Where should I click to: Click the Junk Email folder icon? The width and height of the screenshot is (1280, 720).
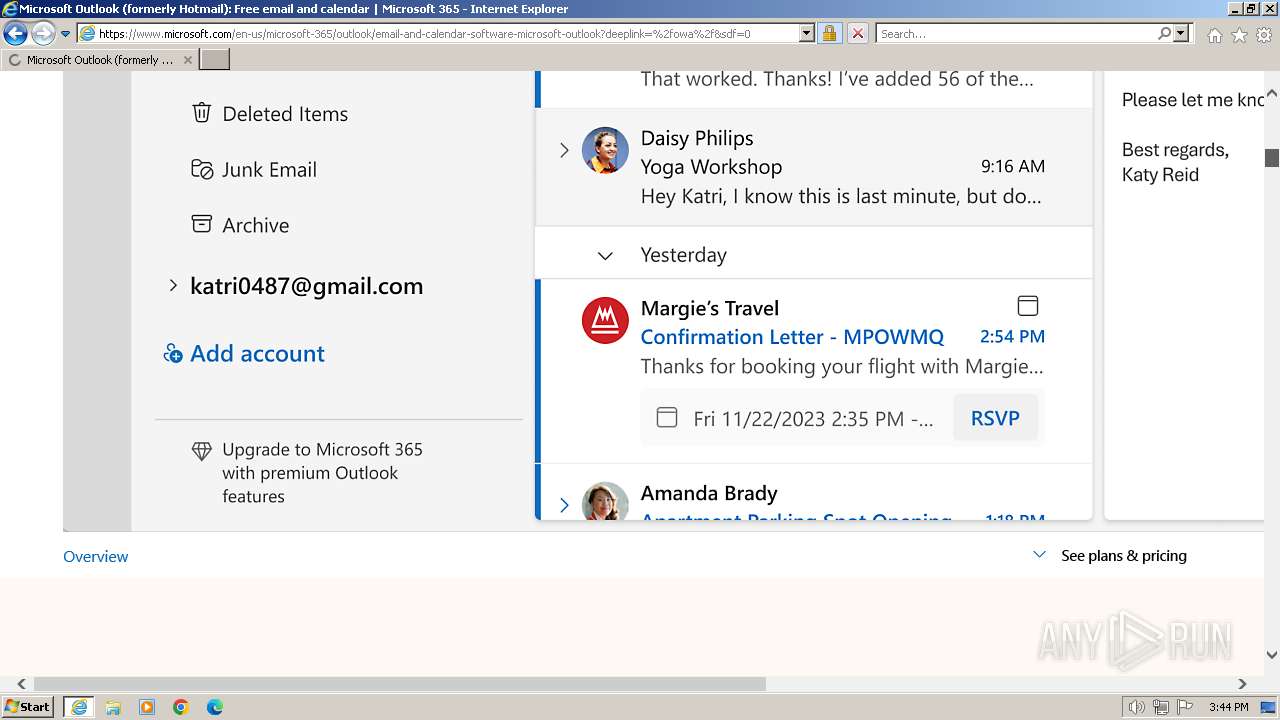pyautogui.click(x=201, y=169)
